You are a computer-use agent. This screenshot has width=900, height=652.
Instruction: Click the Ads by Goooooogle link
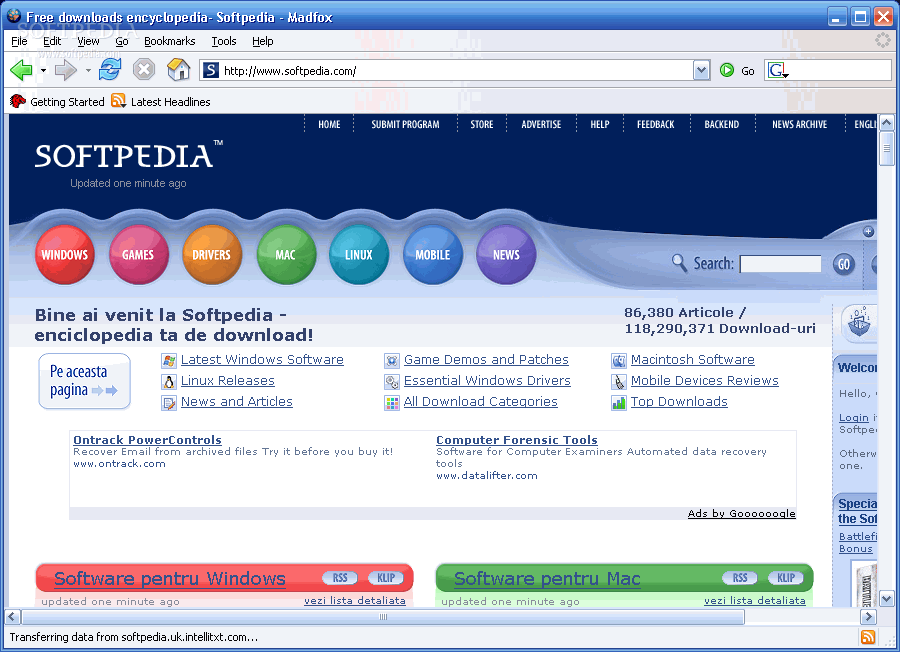click(x=742, y=513)
